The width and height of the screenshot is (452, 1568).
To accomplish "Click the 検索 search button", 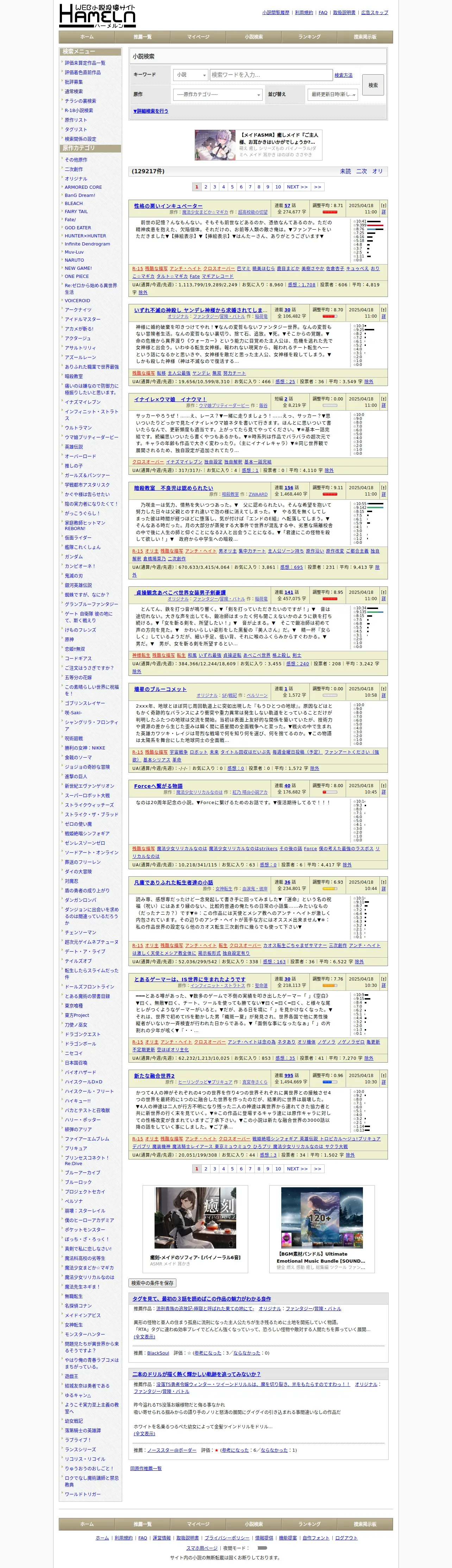I will click(373, 85).
